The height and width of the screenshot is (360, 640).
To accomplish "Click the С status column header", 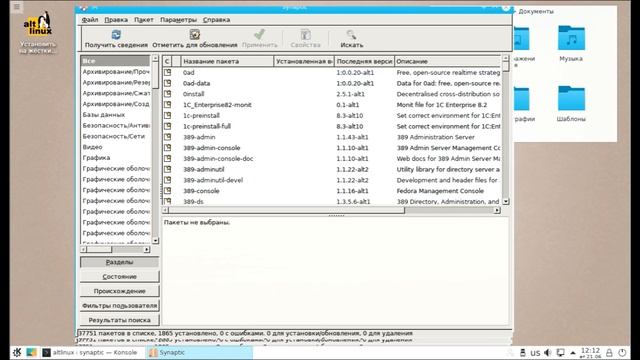I will tap(167, 61).
